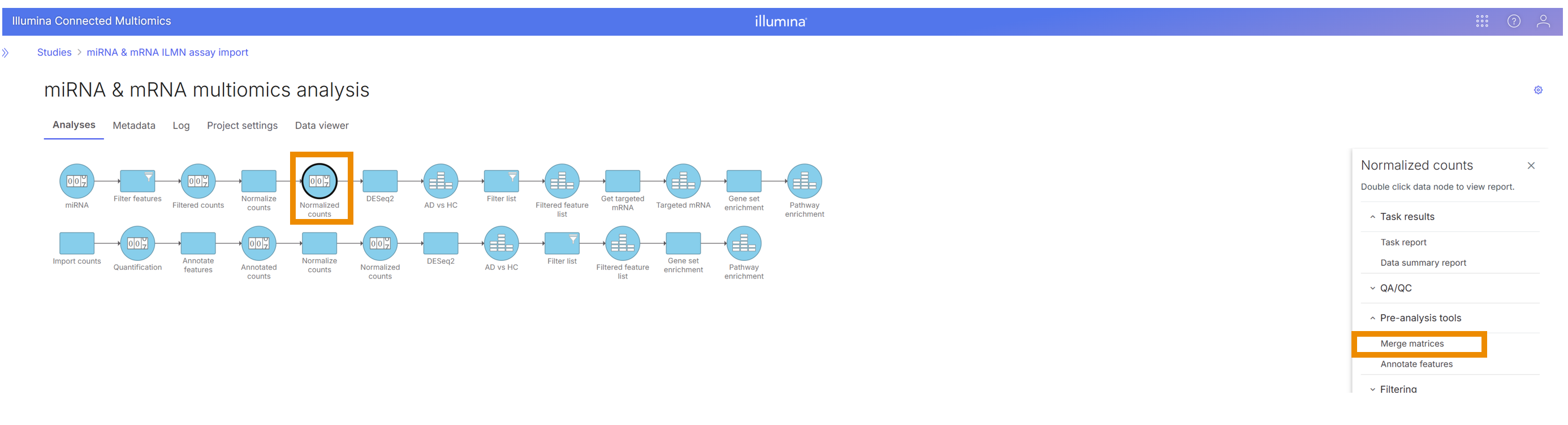1568x425 pixels.
Task: Open the help question mark icon
Action: pos(1513,22)
